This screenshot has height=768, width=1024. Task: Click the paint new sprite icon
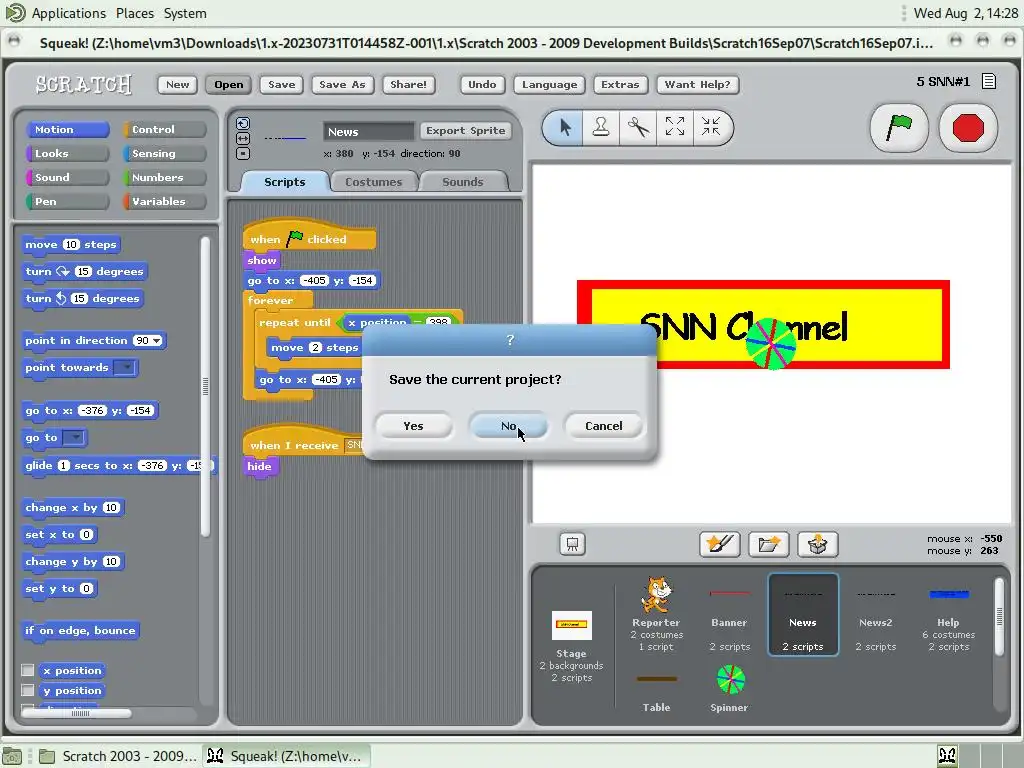coord(720,544)
